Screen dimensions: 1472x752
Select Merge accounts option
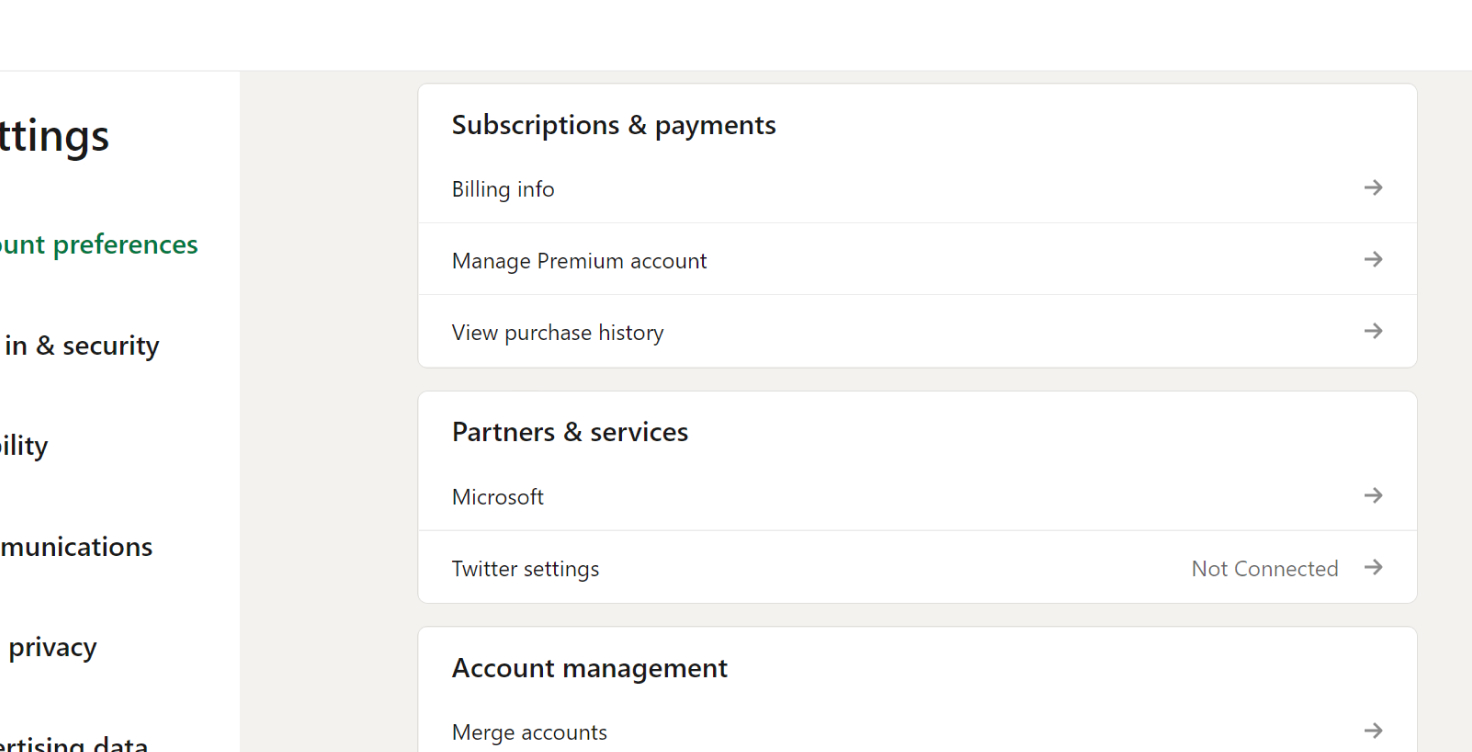click(529, 732)
